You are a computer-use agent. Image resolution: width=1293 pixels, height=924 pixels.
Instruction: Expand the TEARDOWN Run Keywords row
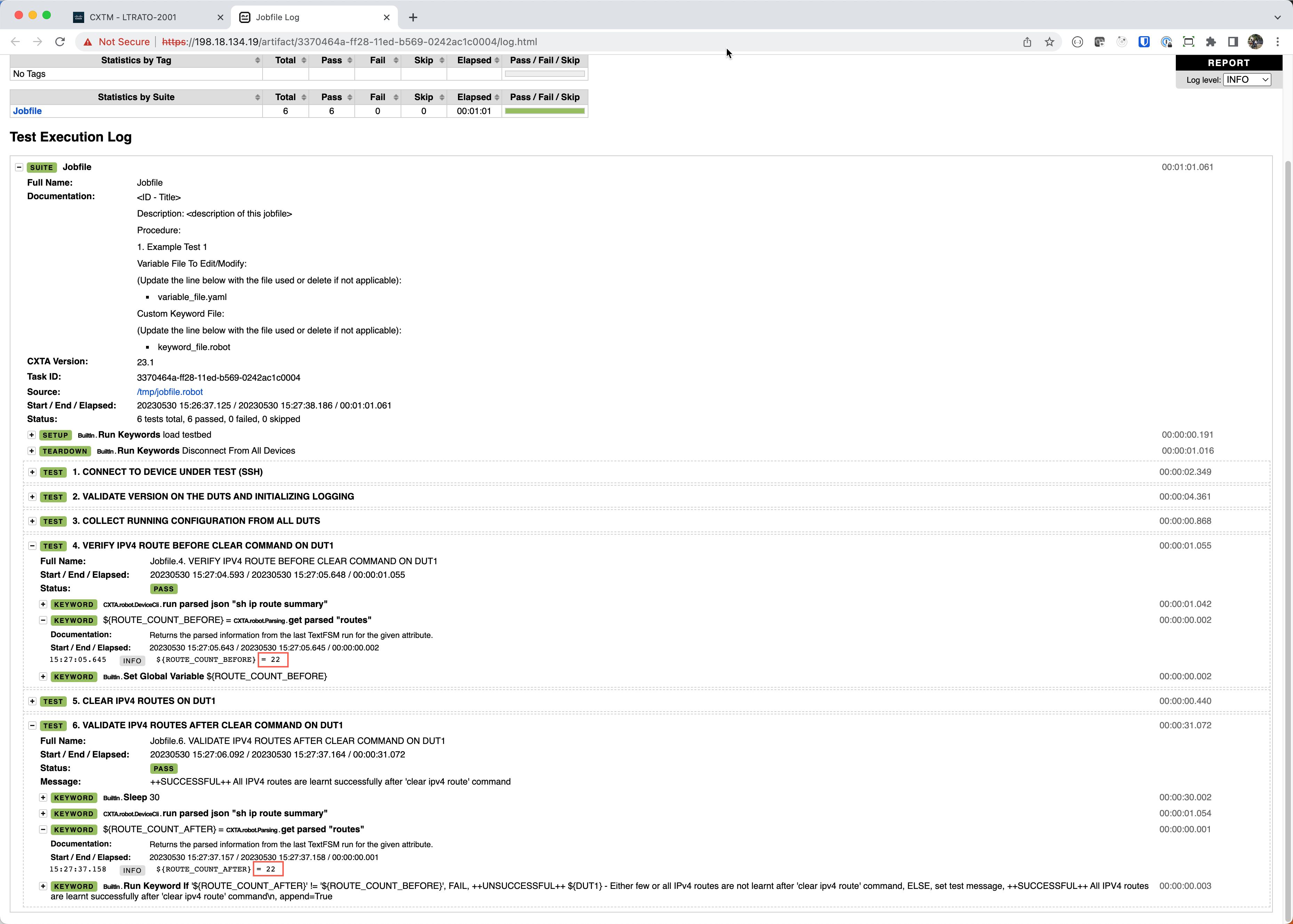tap(32, 451)
